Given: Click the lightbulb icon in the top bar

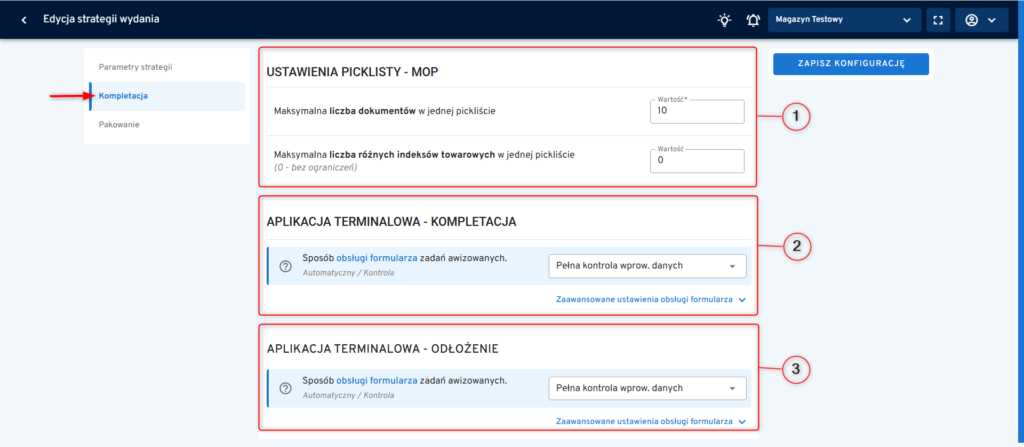Looking at the screenshot, I should (x=724, y=20).
